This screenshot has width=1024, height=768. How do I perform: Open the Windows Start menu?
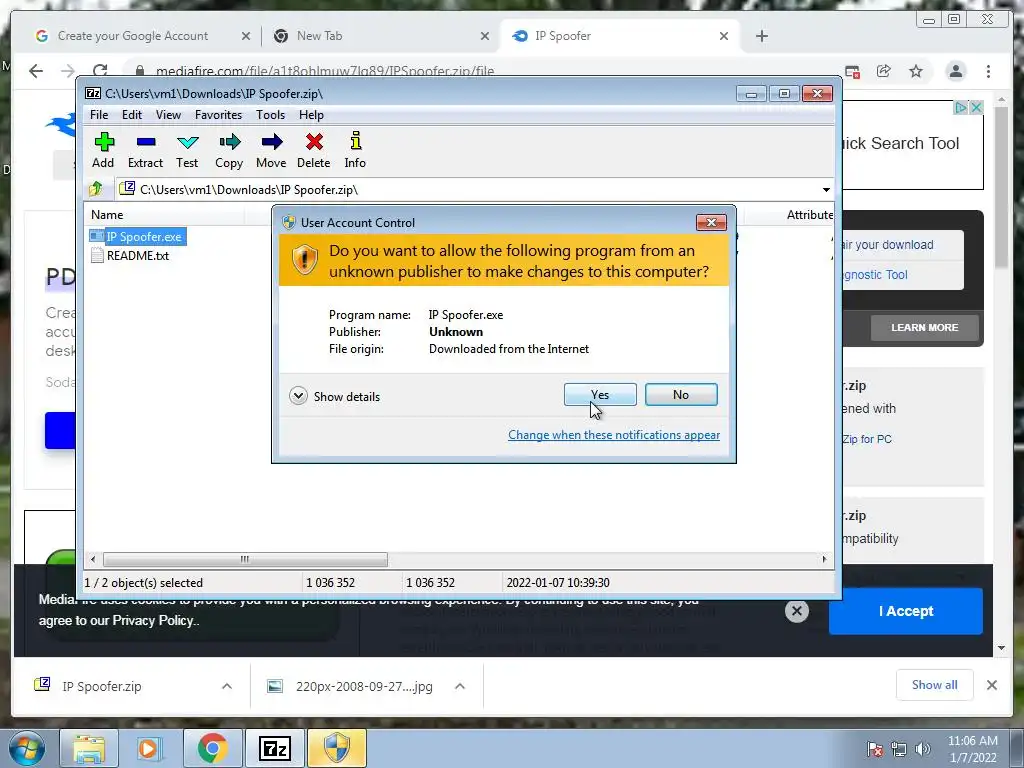pos(27,748)
